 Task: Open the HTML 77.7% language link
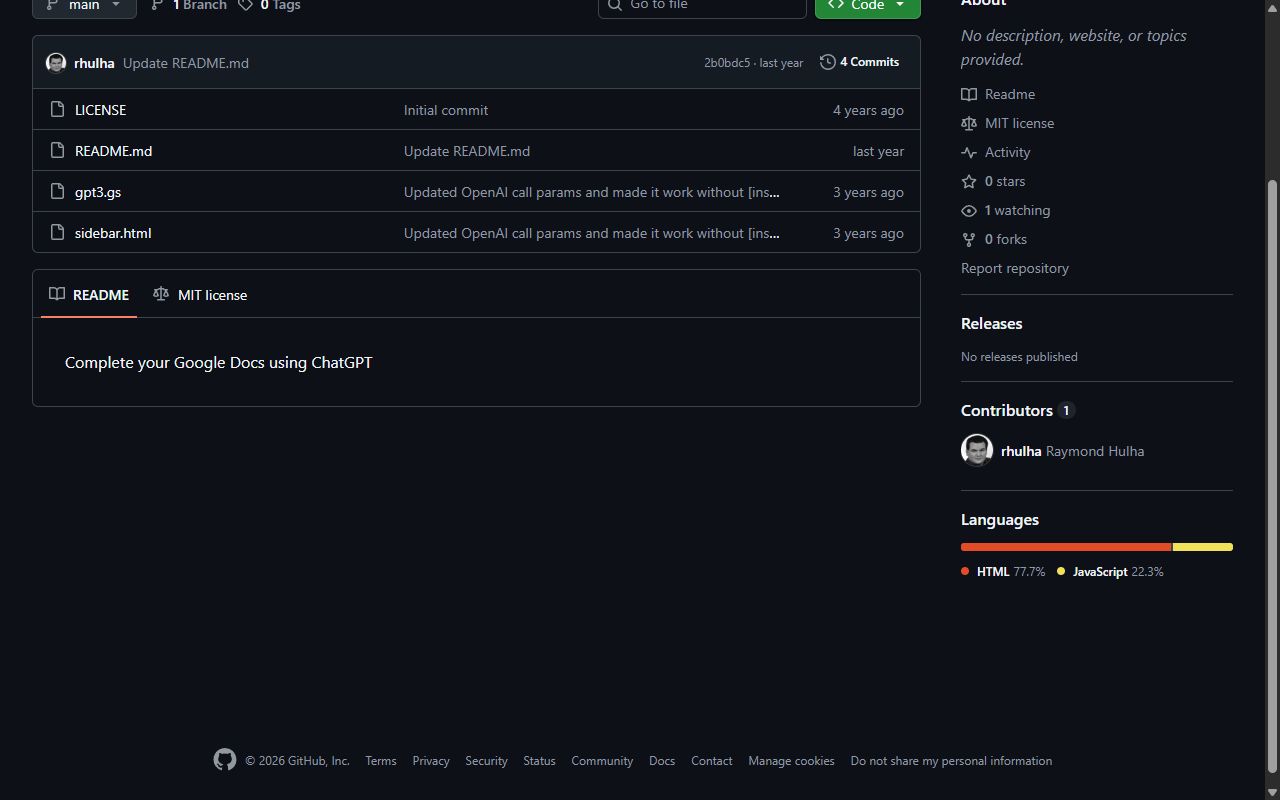point(1003,572)
